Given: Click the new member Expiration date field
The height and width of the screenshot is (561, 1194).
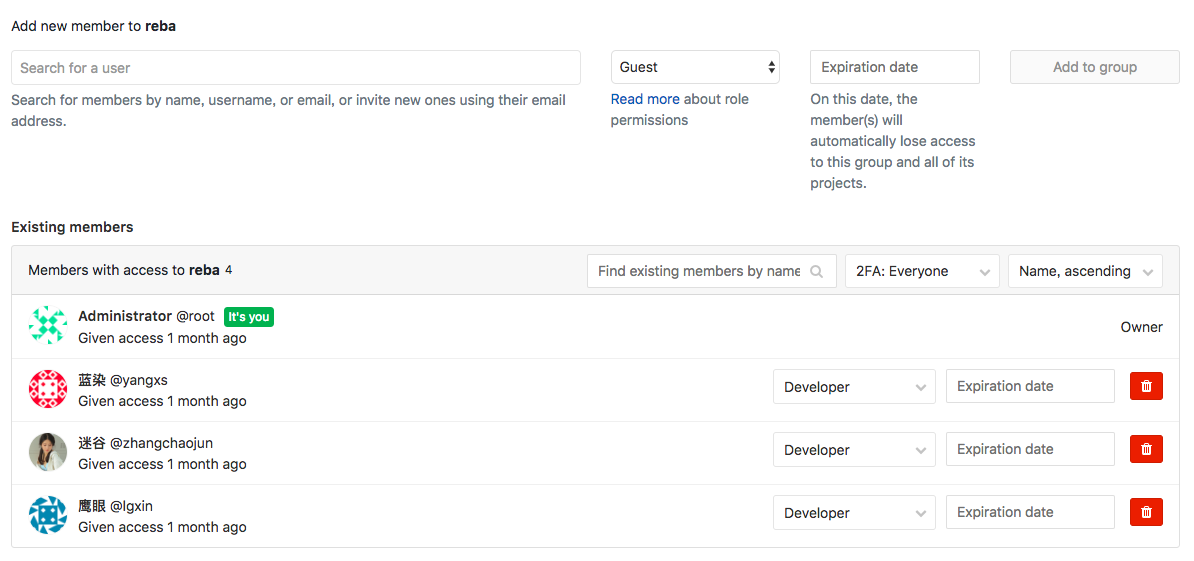Looking at the screenshot, I should [x=894, y=67].
